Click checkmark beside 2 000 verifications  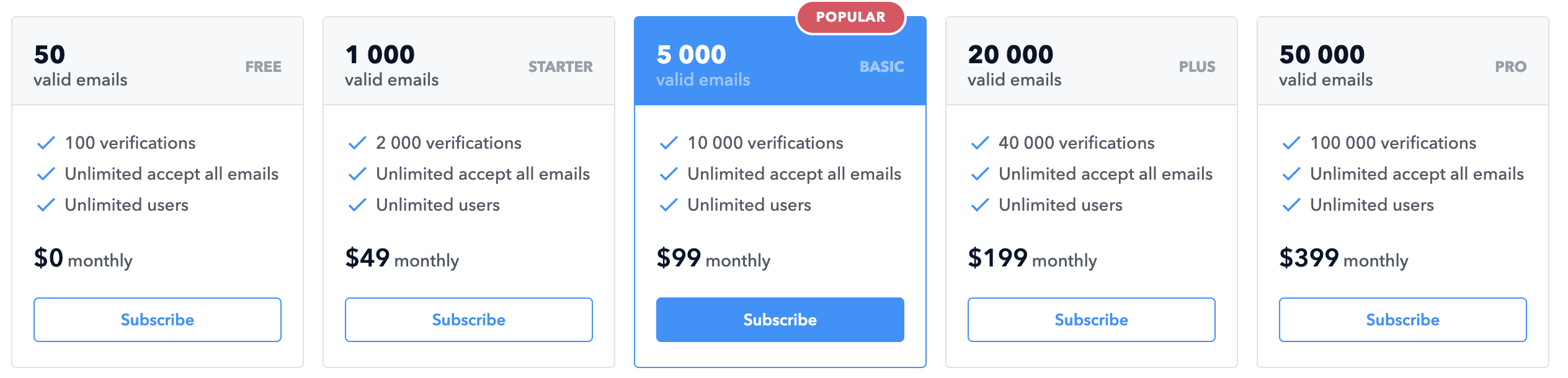pyautogui.click(x=357, y=143)
